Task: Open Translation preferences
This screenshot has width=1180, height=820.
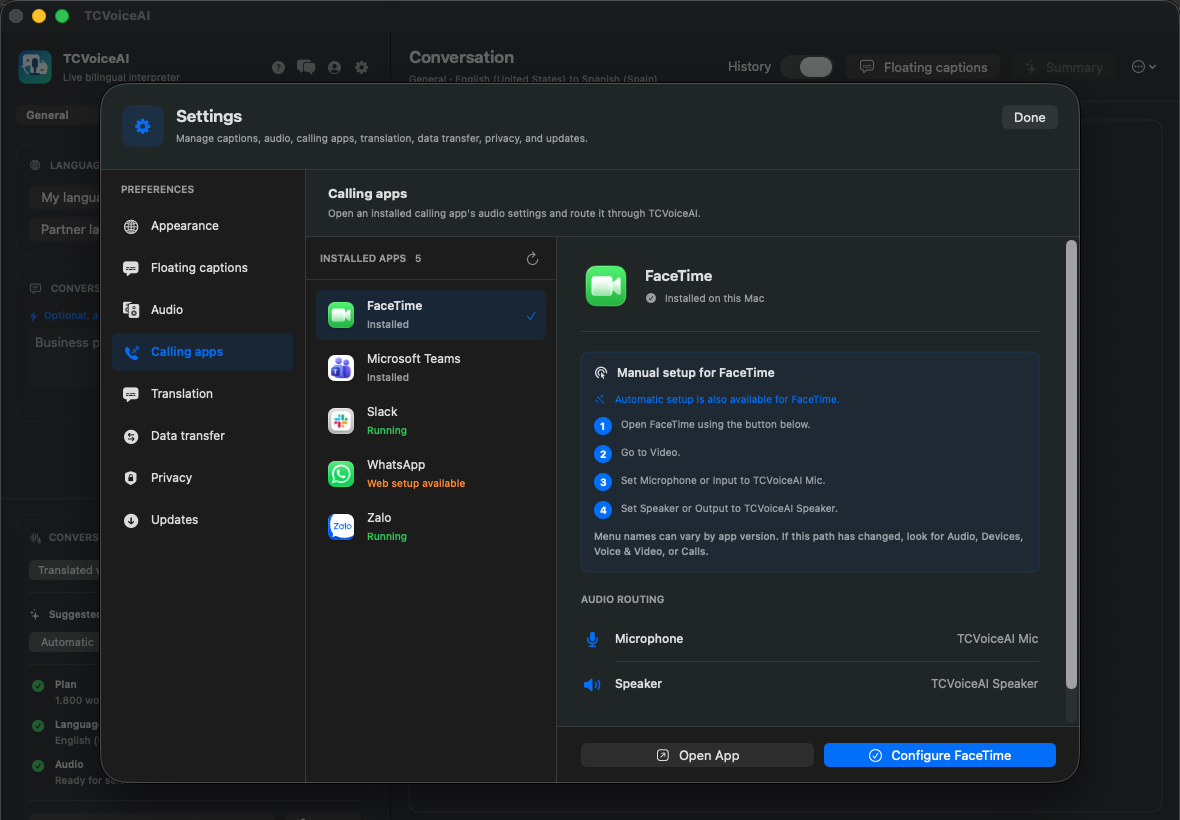Action: 202,394
